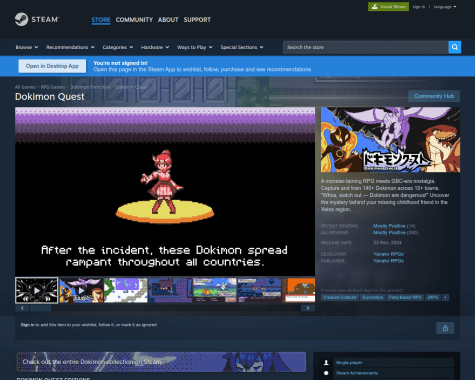Screen dimensions: 475x380
Task: Click the Single-player person icon
Action: pos(326,363)
